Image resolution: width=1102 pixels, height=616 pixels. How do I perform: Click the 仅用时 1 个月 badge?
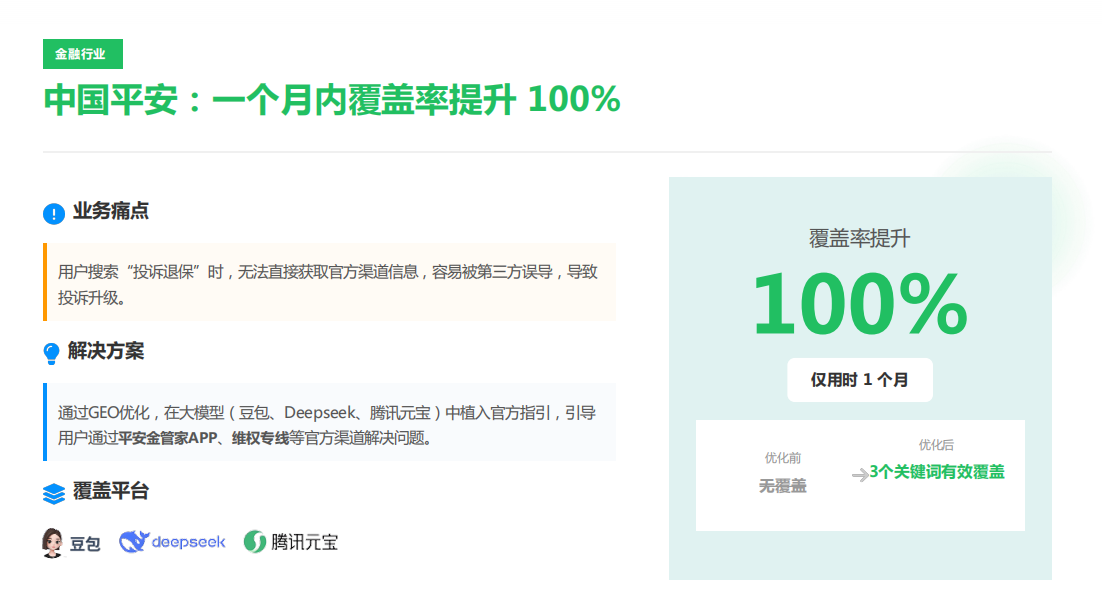coord(859,380)
